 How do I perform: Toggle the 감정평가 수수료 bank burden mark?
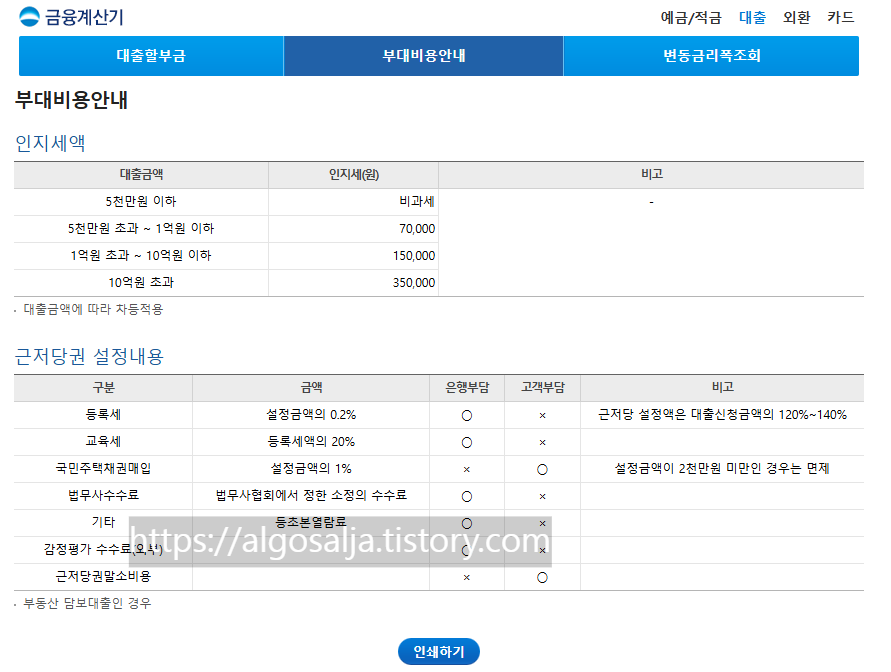467,549
